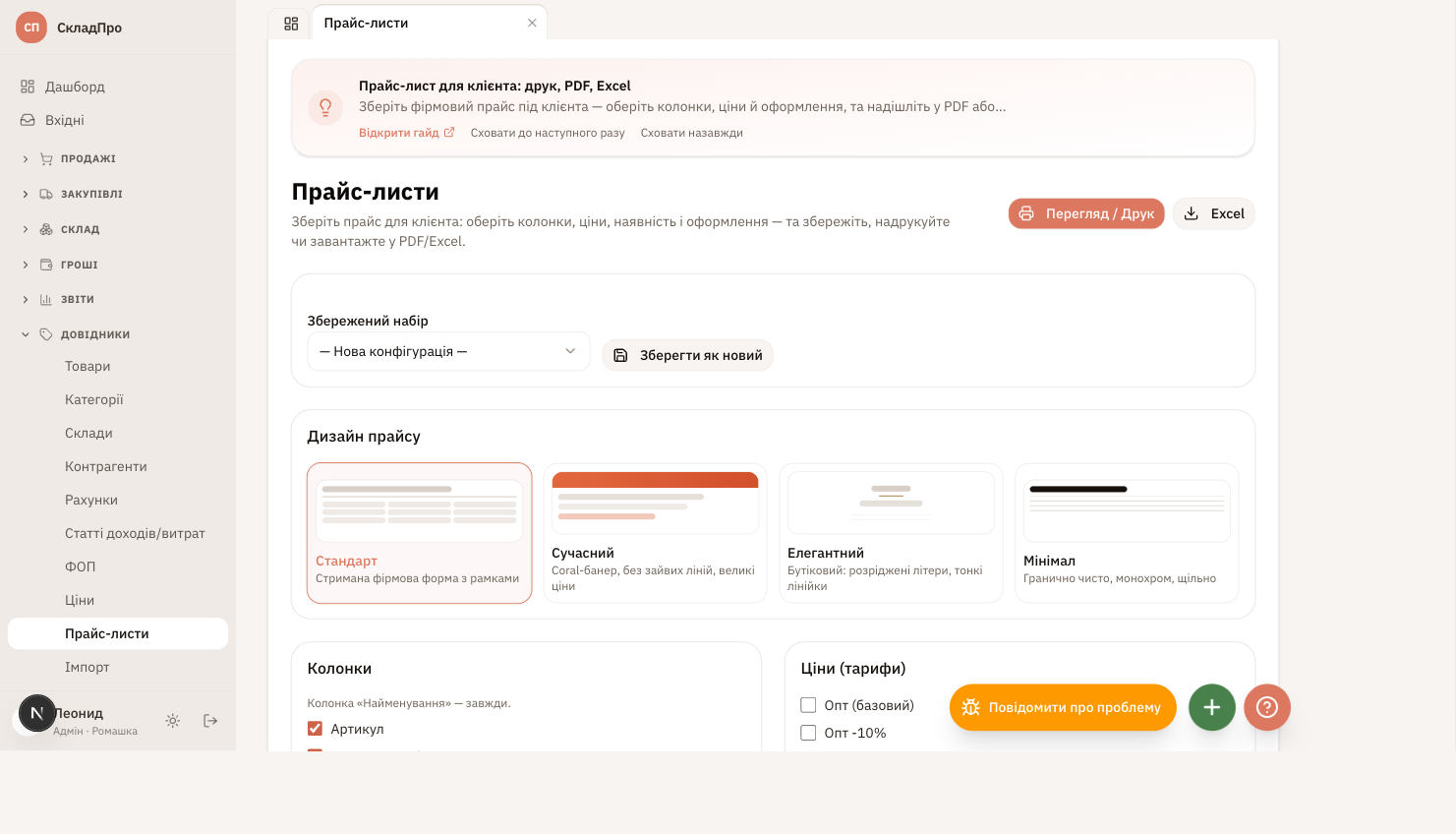Click the СП company logo avatar
The width and height of the screenshot is (1456, 834).
[x=31, y=28]
